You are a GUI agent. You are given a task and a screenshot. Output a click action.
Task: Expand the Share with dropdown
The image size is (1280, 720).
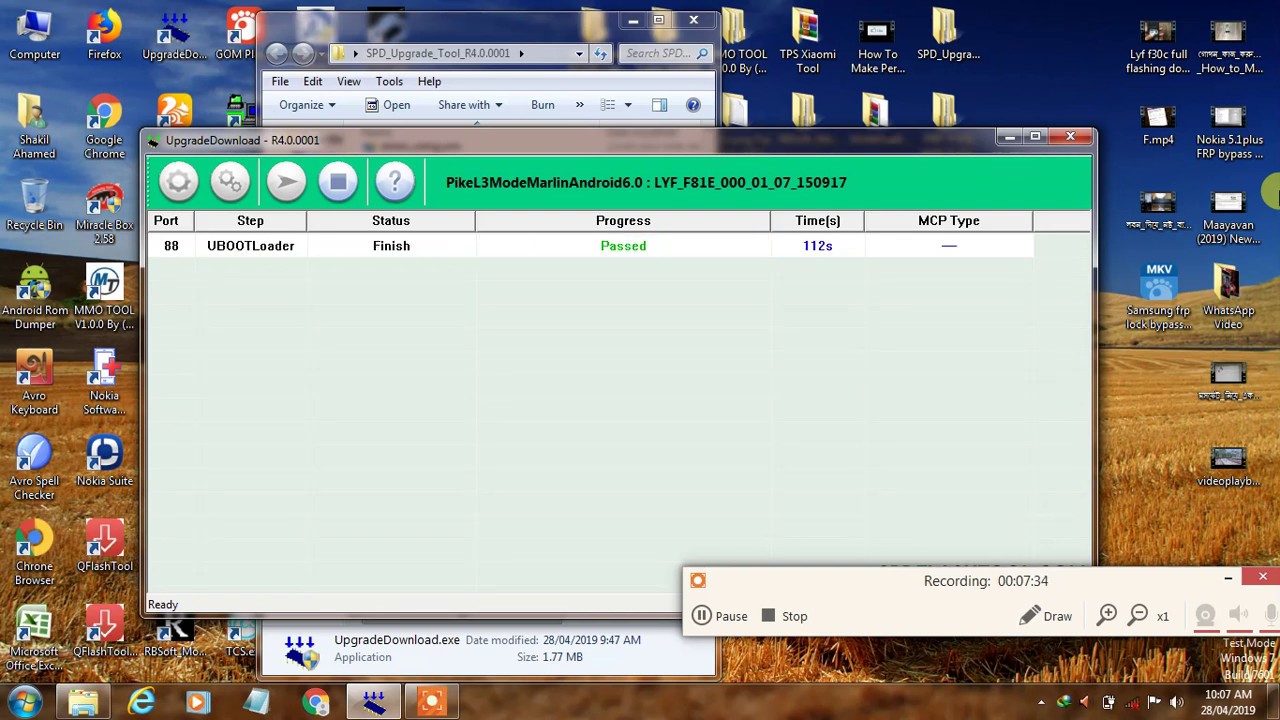pos(470,105)
